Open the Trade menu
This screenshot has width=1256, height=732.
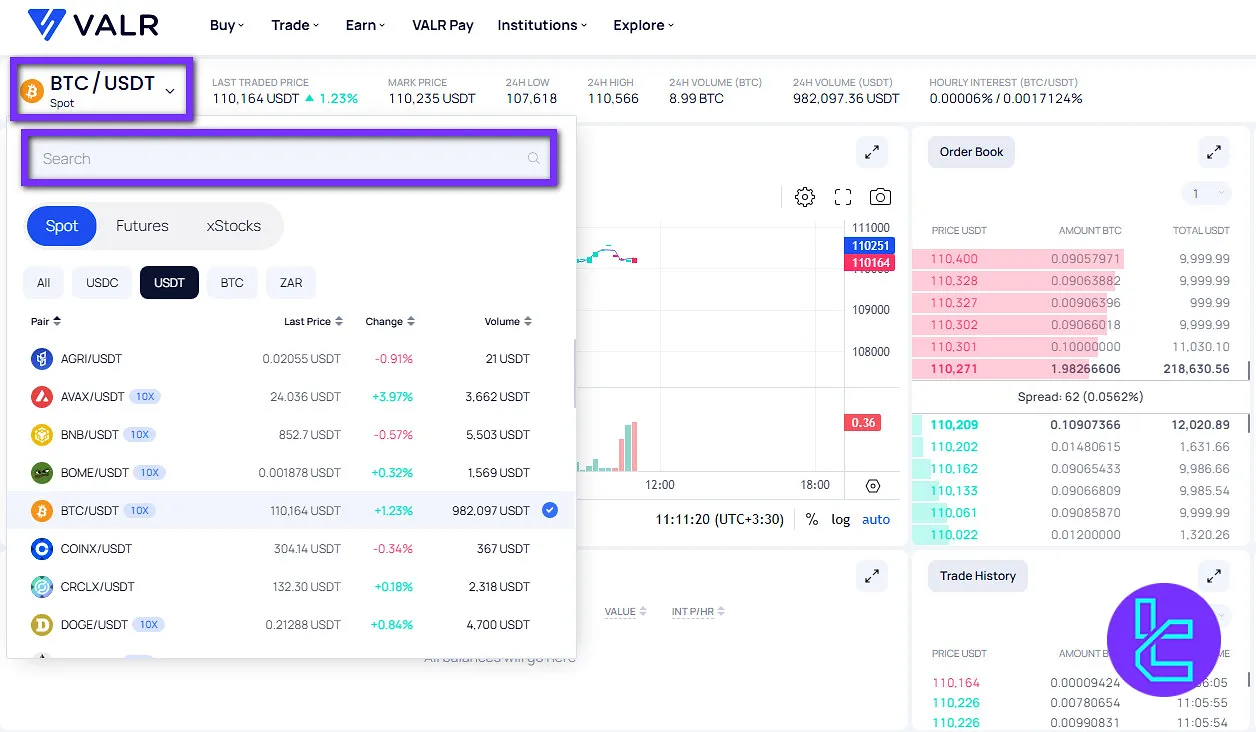point(295,25)
